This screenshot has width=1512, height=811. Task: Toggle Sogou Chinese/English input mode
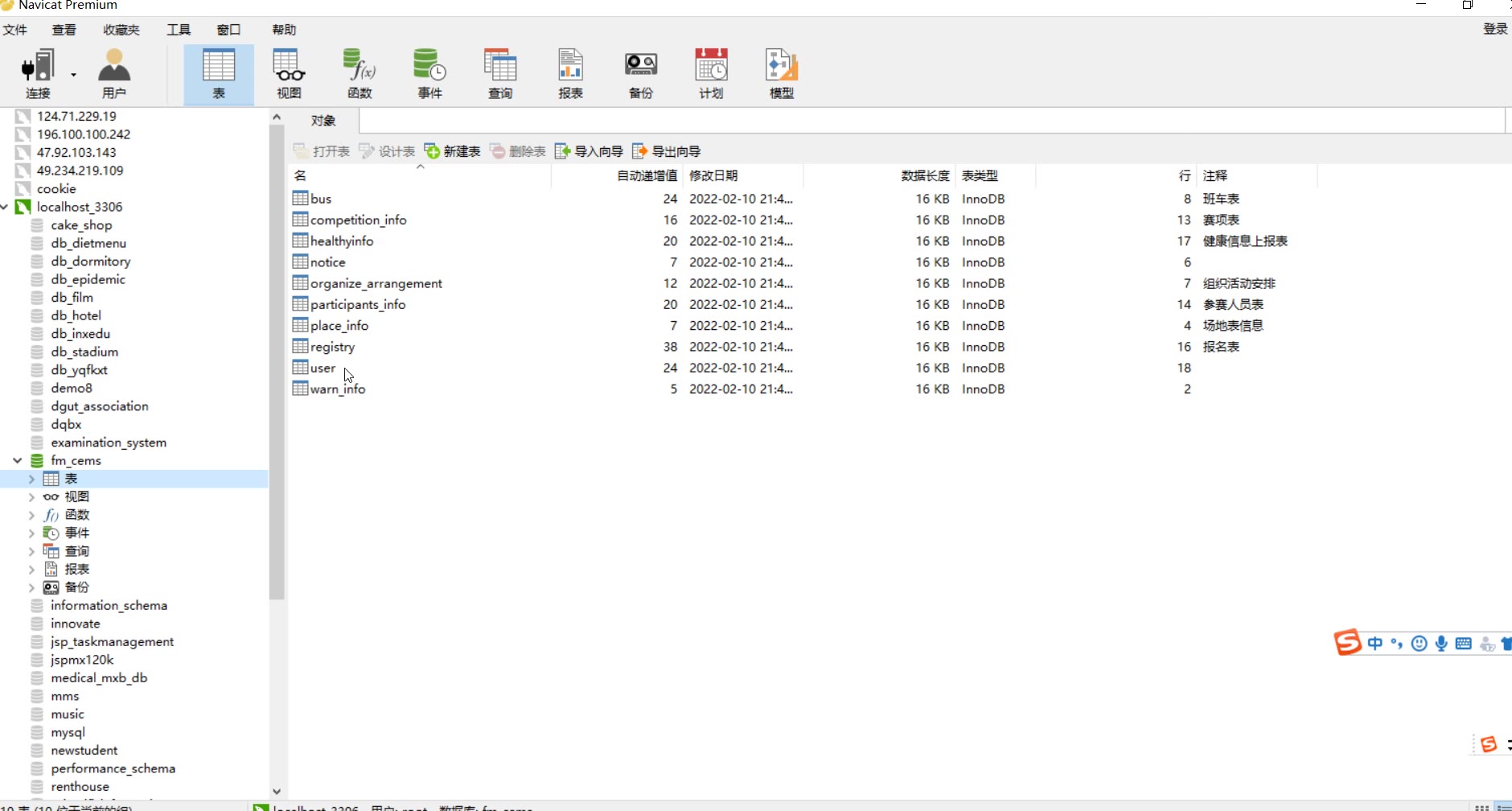click(x=1375, y=643)
